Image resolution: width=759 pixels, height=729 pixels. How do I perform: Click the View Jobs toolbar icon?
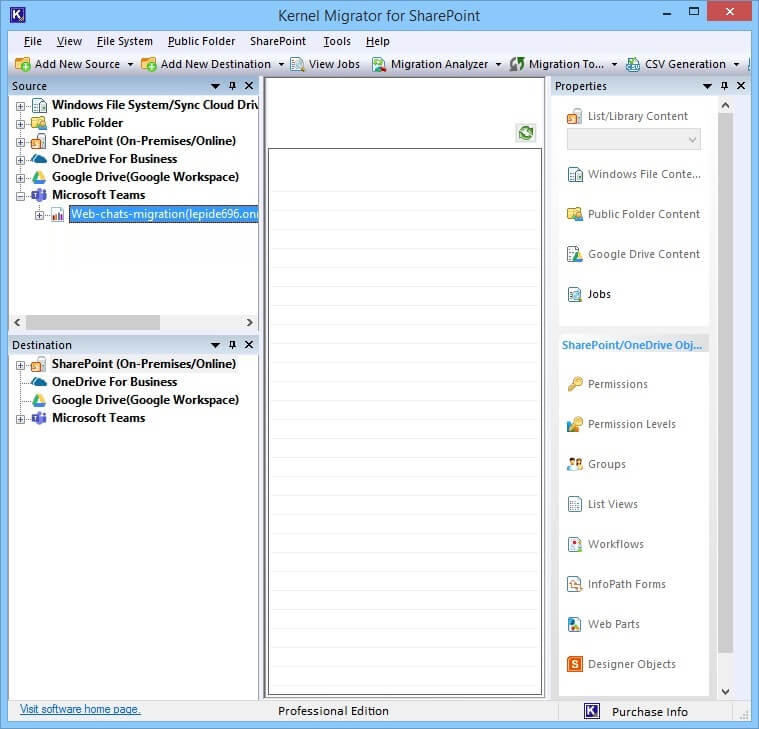297,64
